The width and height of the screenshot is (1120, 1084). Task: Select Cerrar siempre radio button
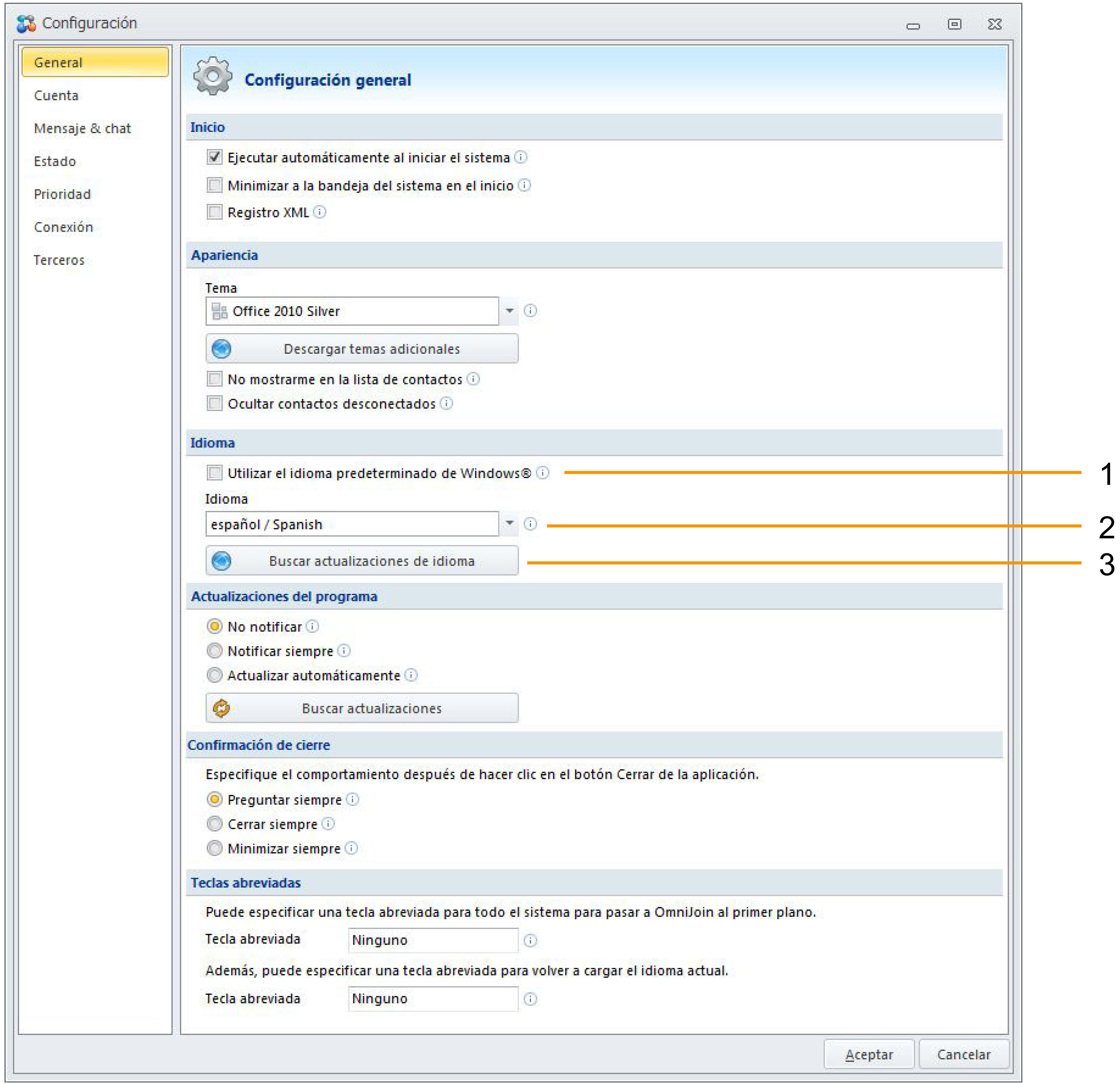click(214, 824)
